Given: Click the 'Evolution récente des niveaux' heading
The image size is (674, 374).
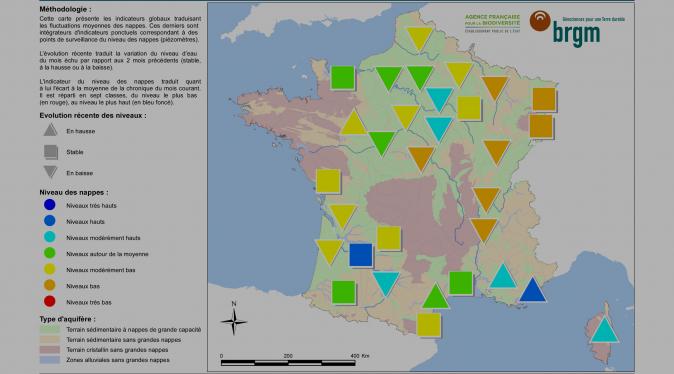Looking at the screenshot, I should click(93, 116).
